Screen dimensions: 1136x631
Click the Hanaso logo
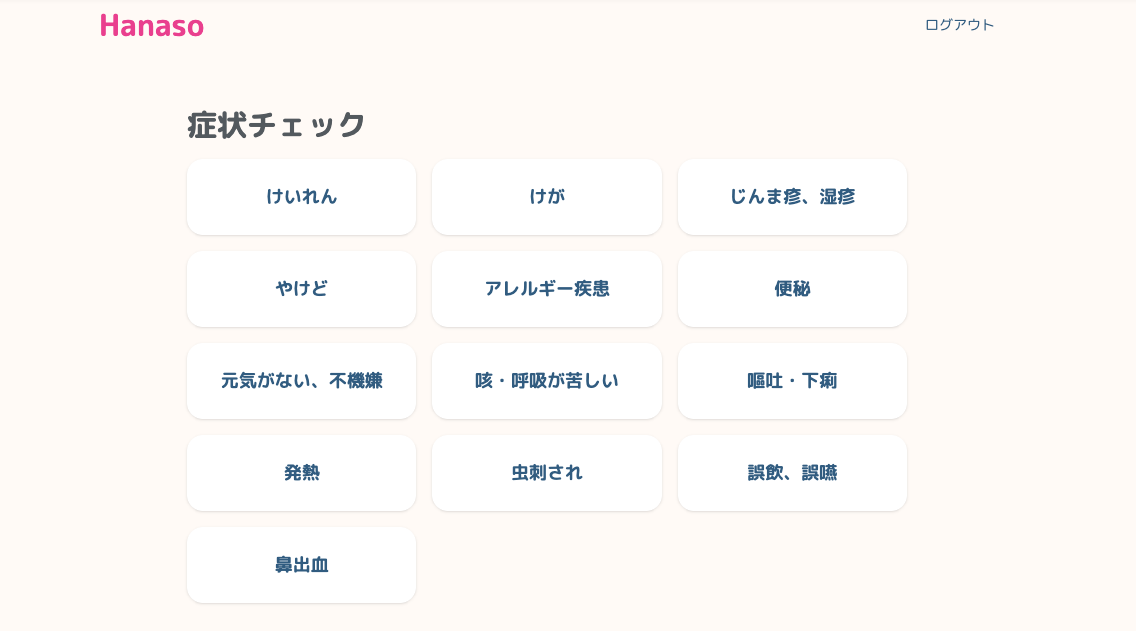(x=152, y=26)
